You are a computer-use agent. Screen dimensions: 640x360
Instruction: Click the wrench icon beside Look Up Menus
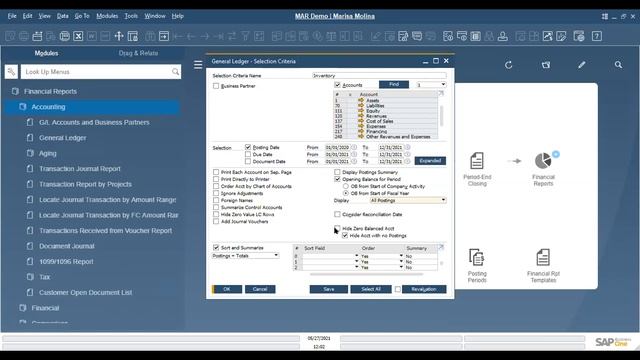pyautogui.click(x=11, y=72)
